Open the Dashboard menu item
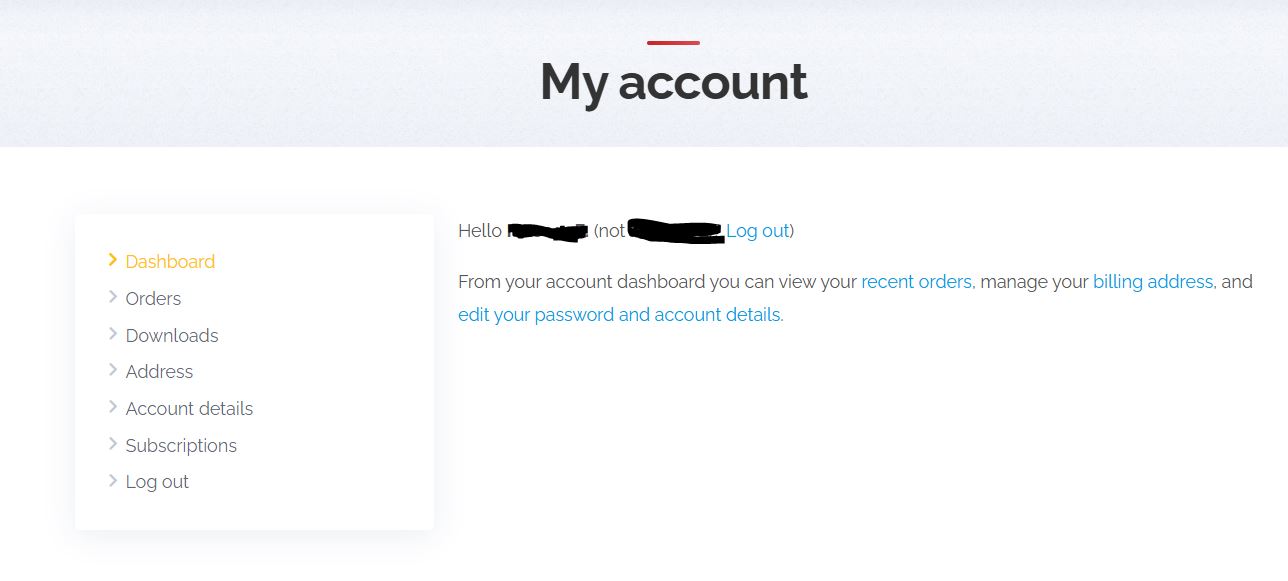1288x581 pixels. pos(170,261)
